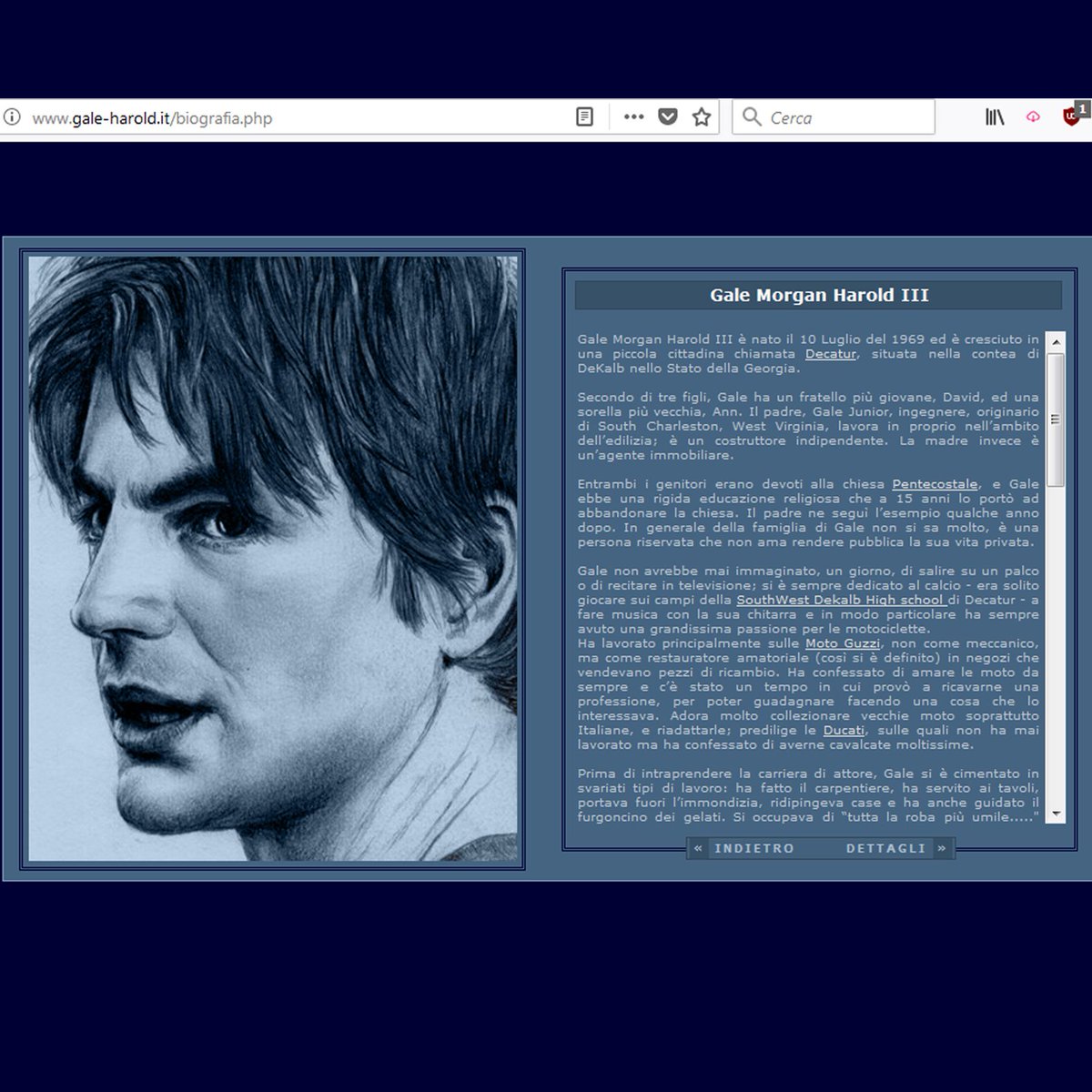Click the biography scrollbar up arrow

coord(1056,342)
